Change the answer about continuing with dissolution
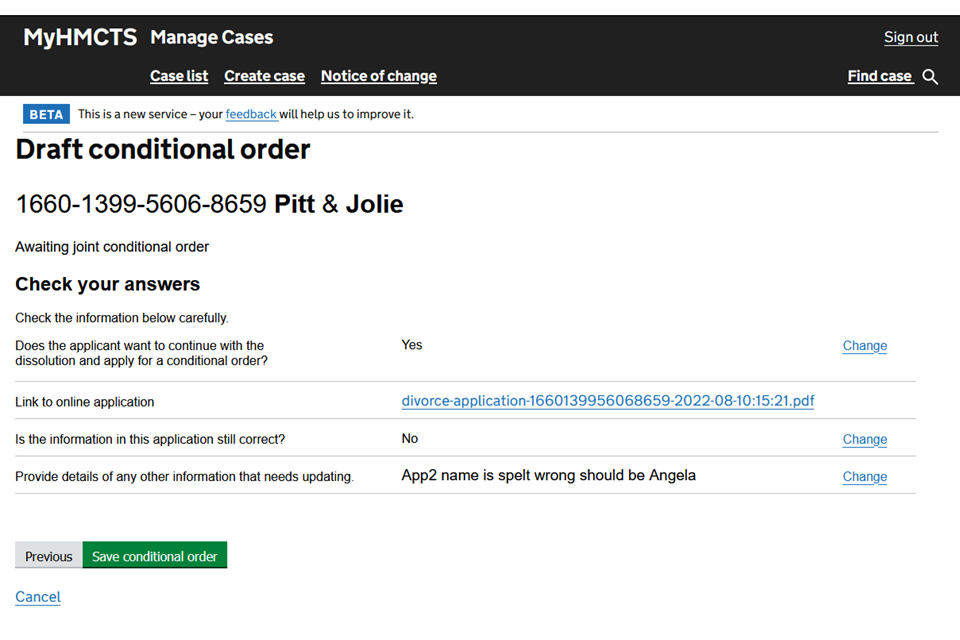This screenshot has width=960, height=640. pyautogui.click(x=864, y=346)
